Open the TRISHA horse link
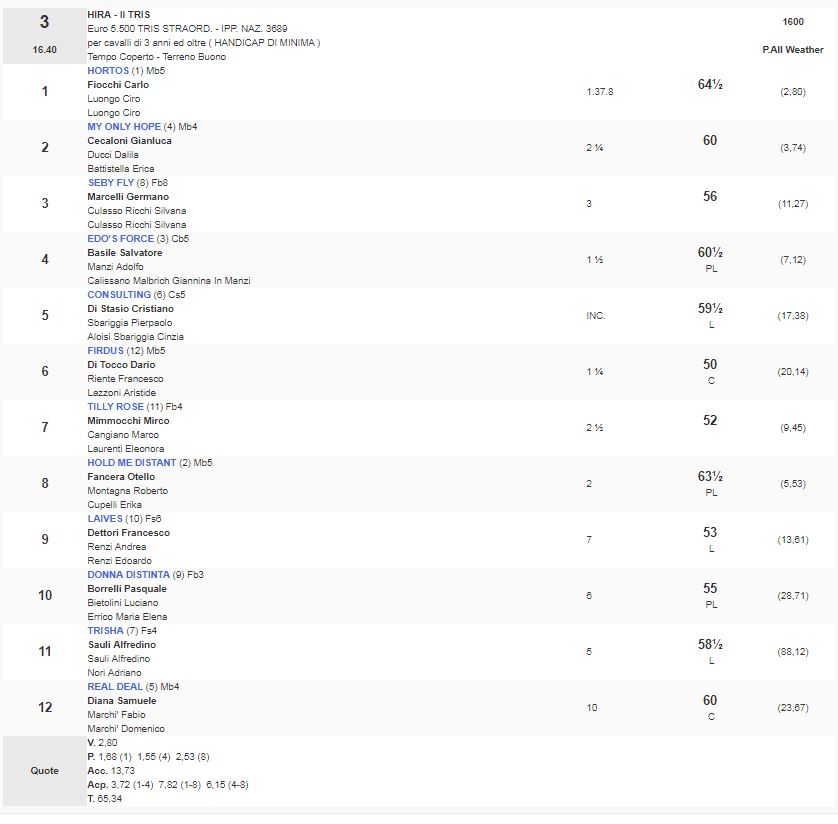This screenshot has width=838, height=824. click(105, 631)
